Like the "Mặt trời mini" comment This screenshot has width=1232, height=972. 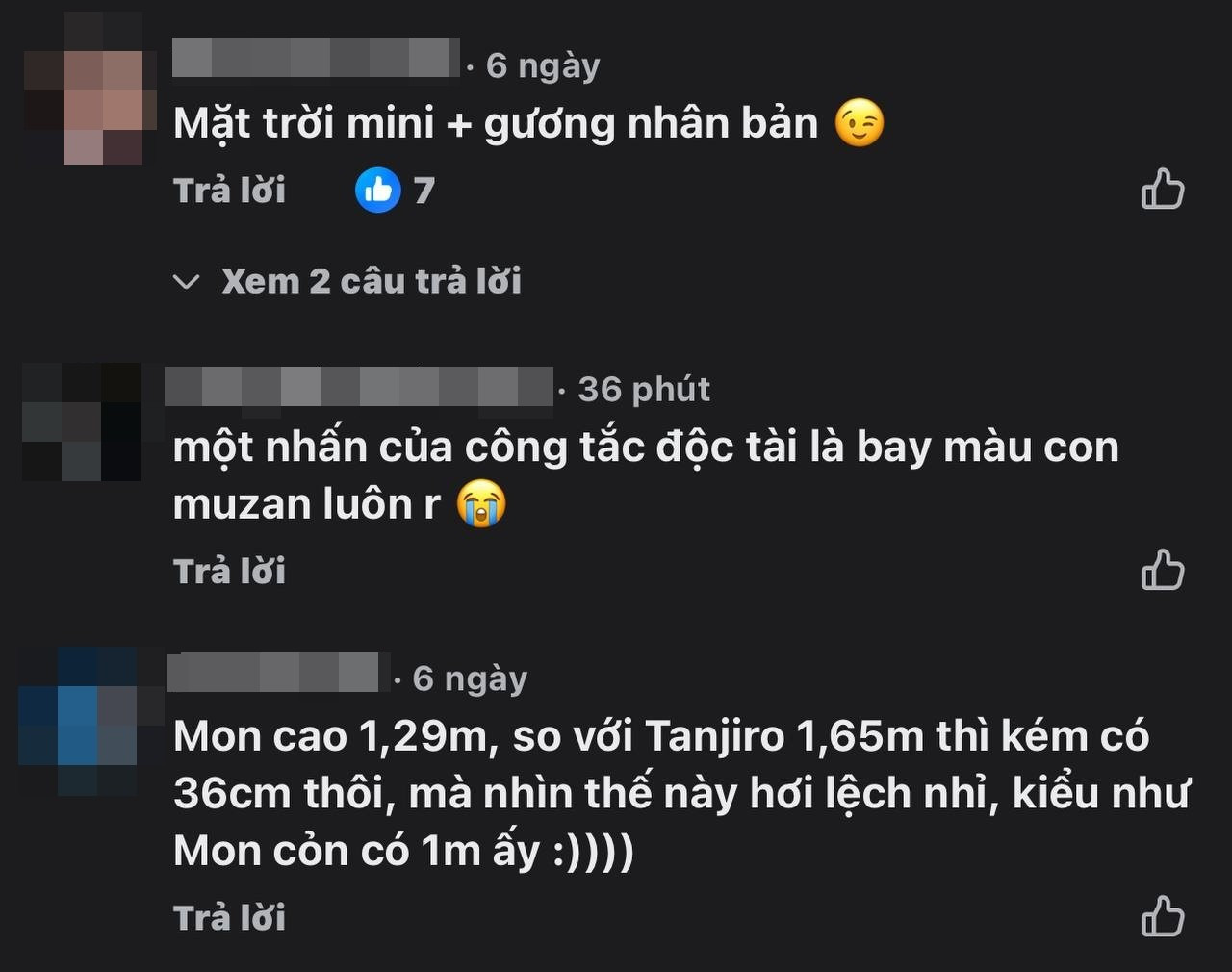[x=1162, y=189]
